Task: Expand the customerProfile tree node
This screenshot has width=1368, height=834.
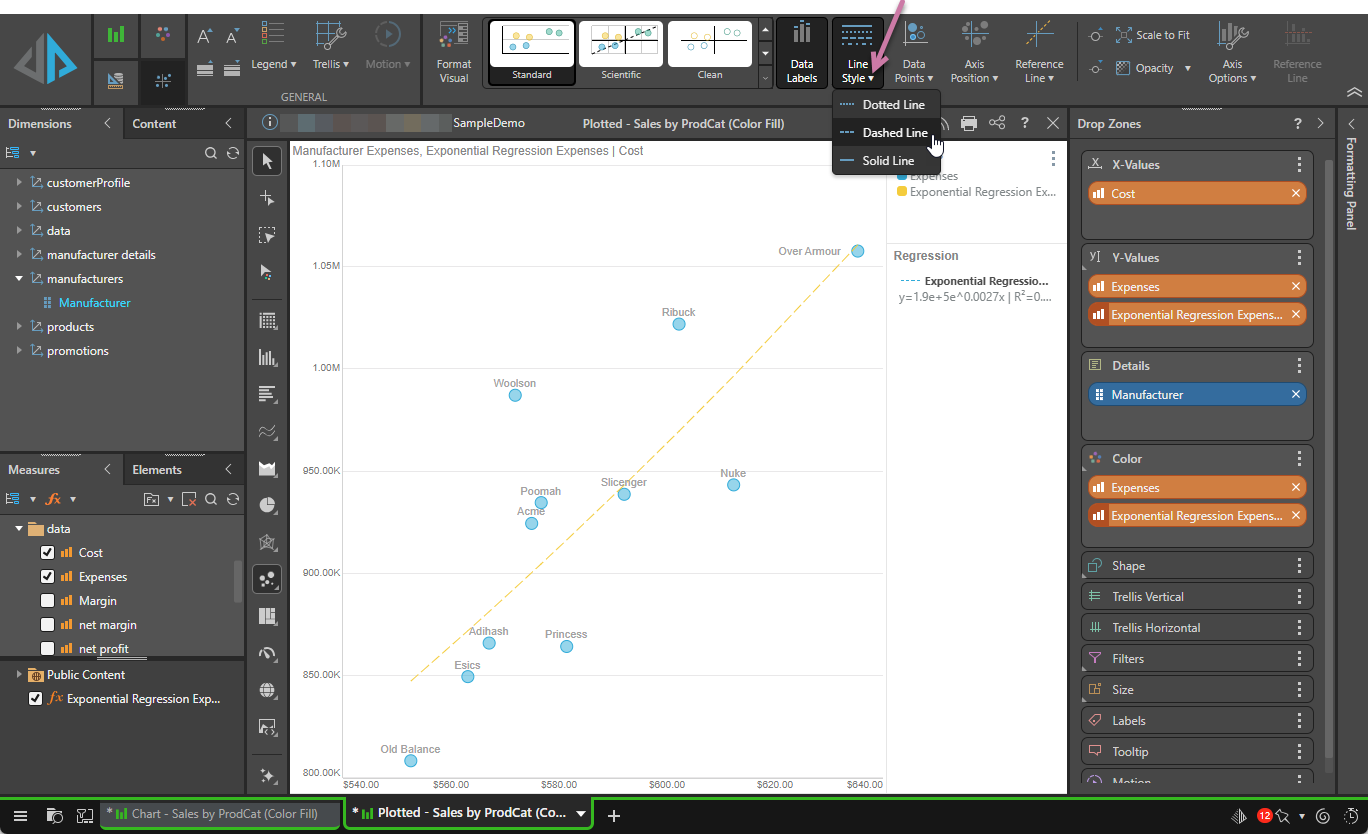Action: (19, 183)
